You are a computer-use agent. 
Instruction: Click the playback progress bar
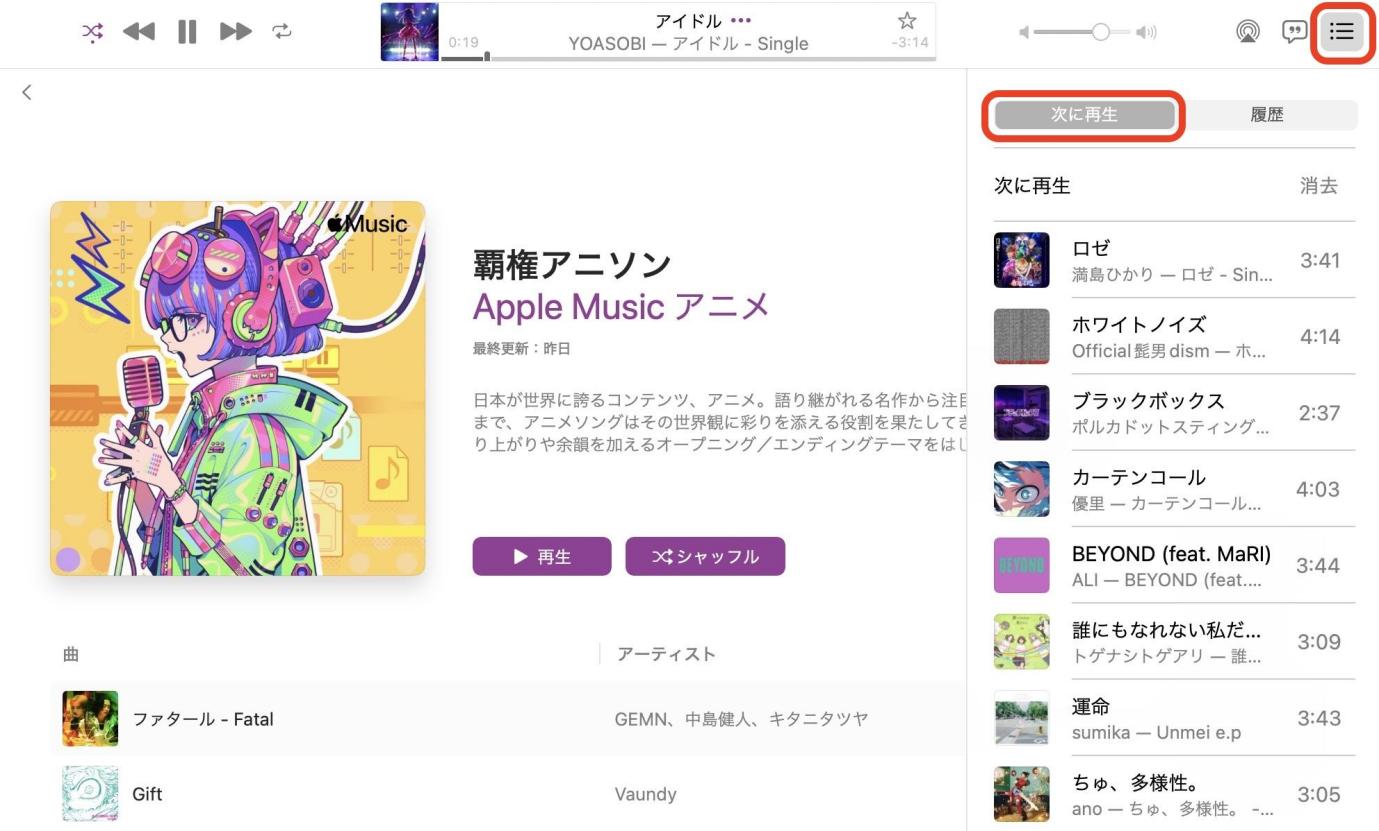point(688,58)
